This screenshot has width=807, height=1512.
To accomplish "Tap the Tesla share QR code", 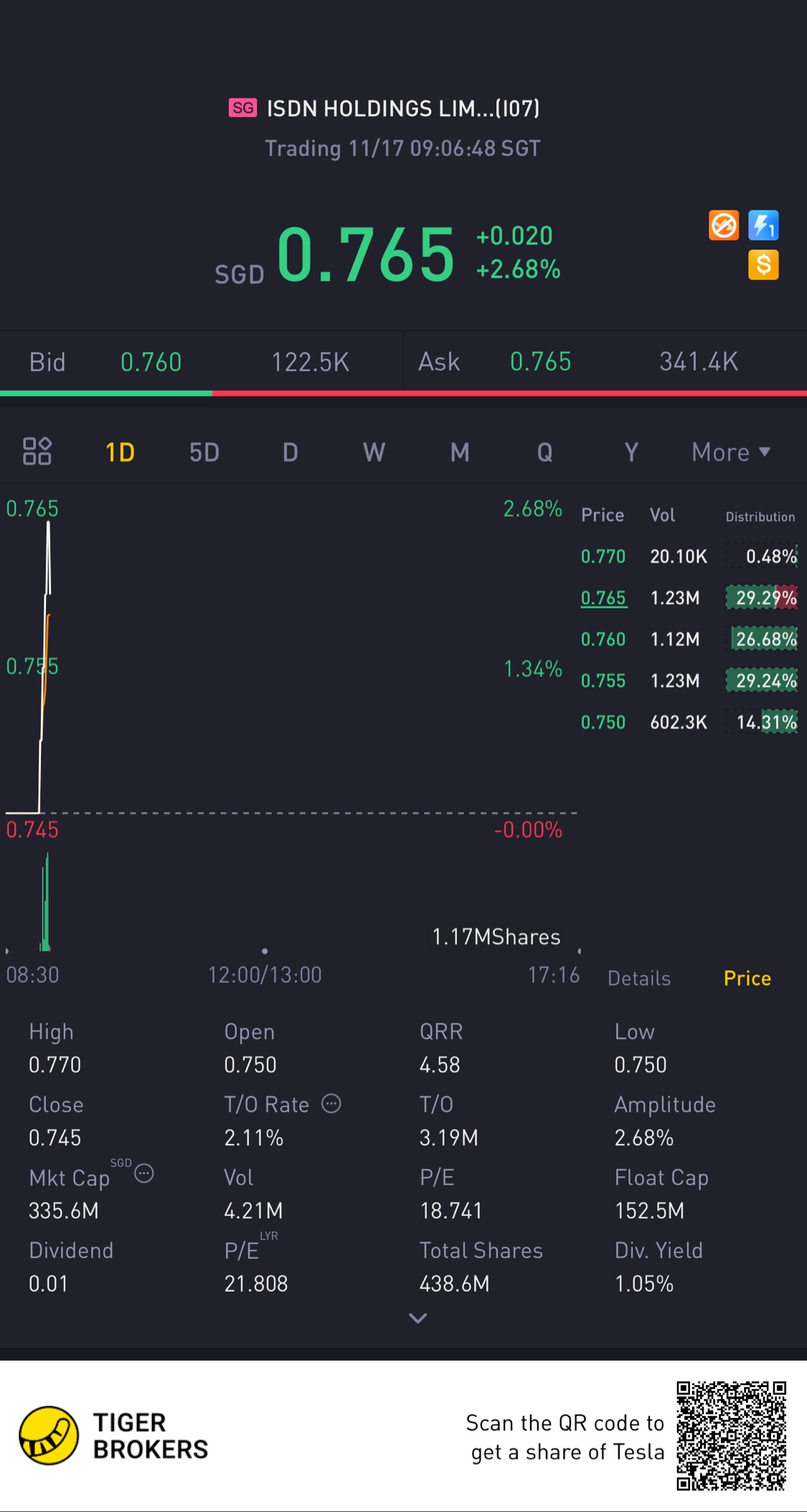I will [x=731, y=1435].
